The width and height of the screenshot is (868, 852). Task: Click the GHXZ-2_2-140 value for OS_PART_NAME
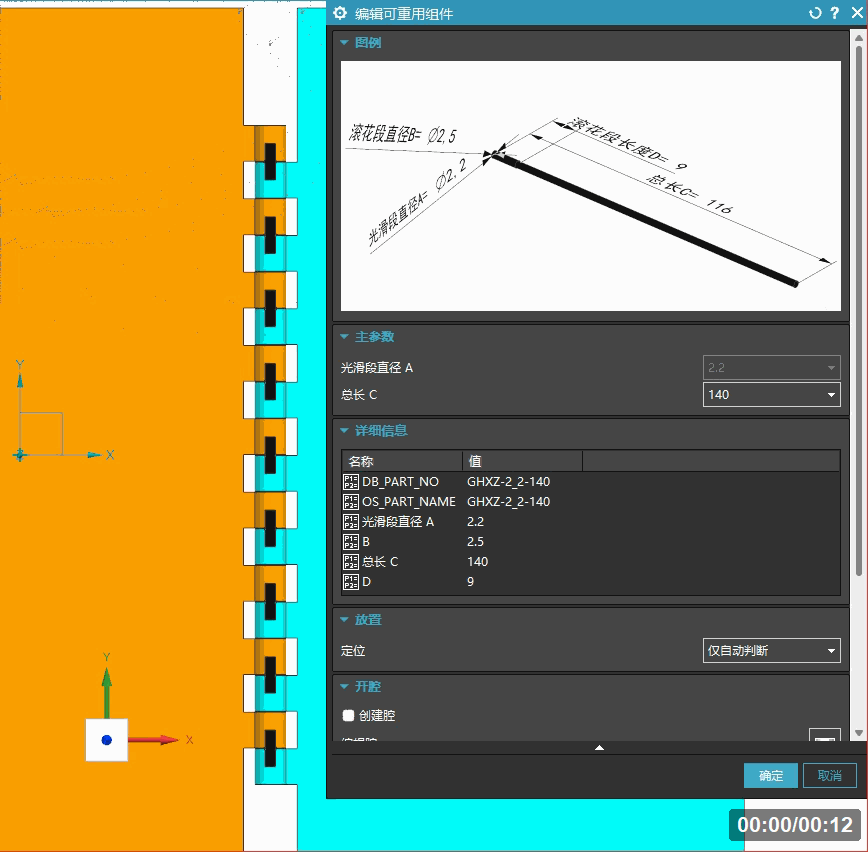(x=508, y=502)
